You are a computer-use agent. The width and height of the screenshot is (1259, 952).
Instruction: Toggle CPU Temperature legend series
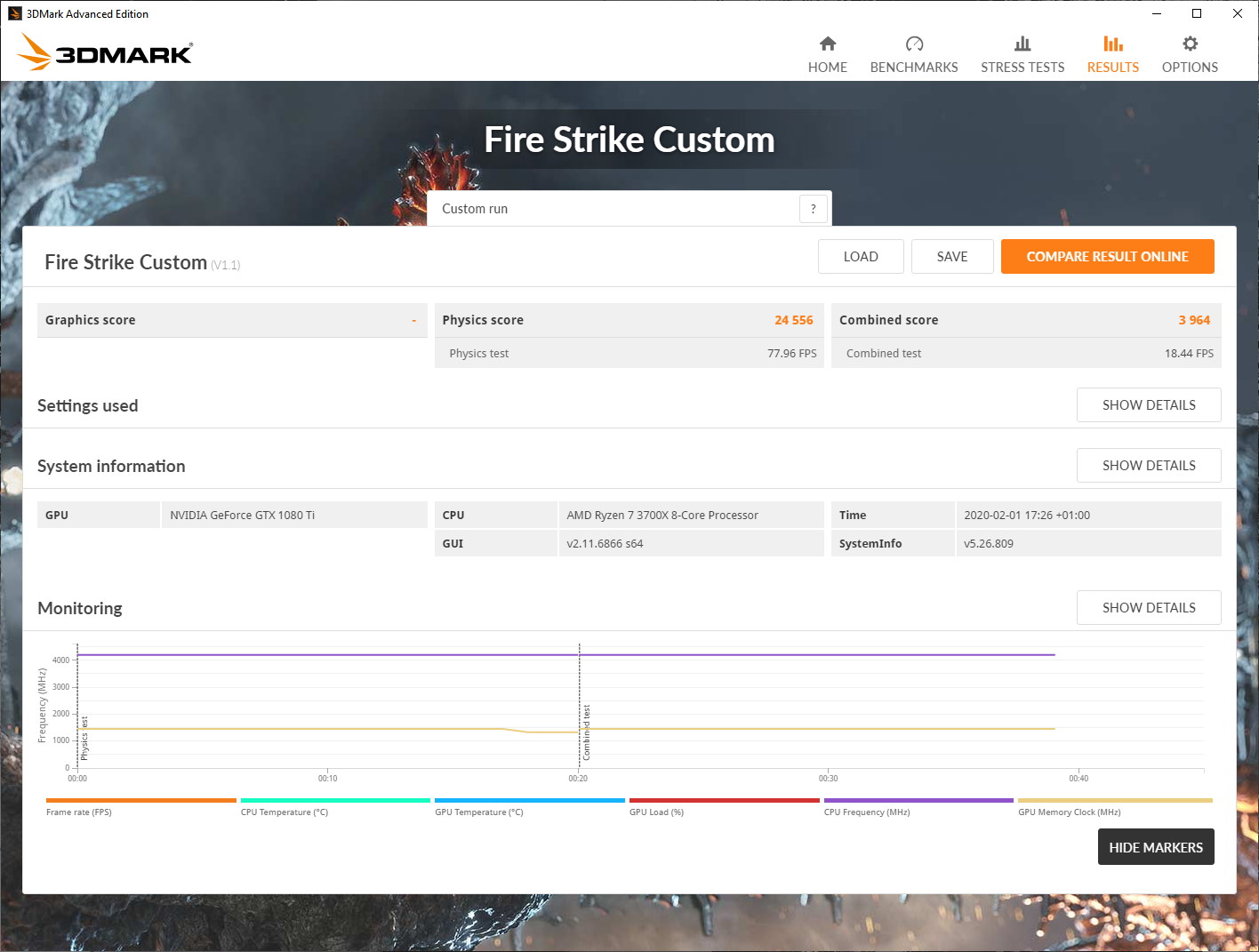[x=335, y=807]
